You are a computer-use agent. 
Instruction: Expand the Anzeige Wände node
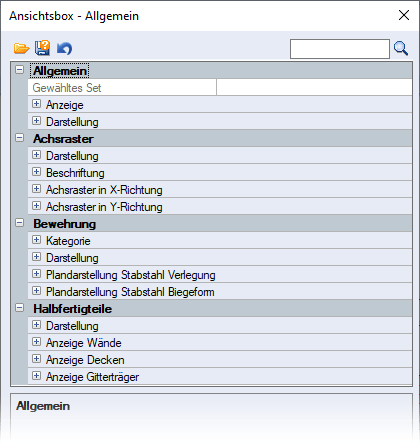(37, 342)
